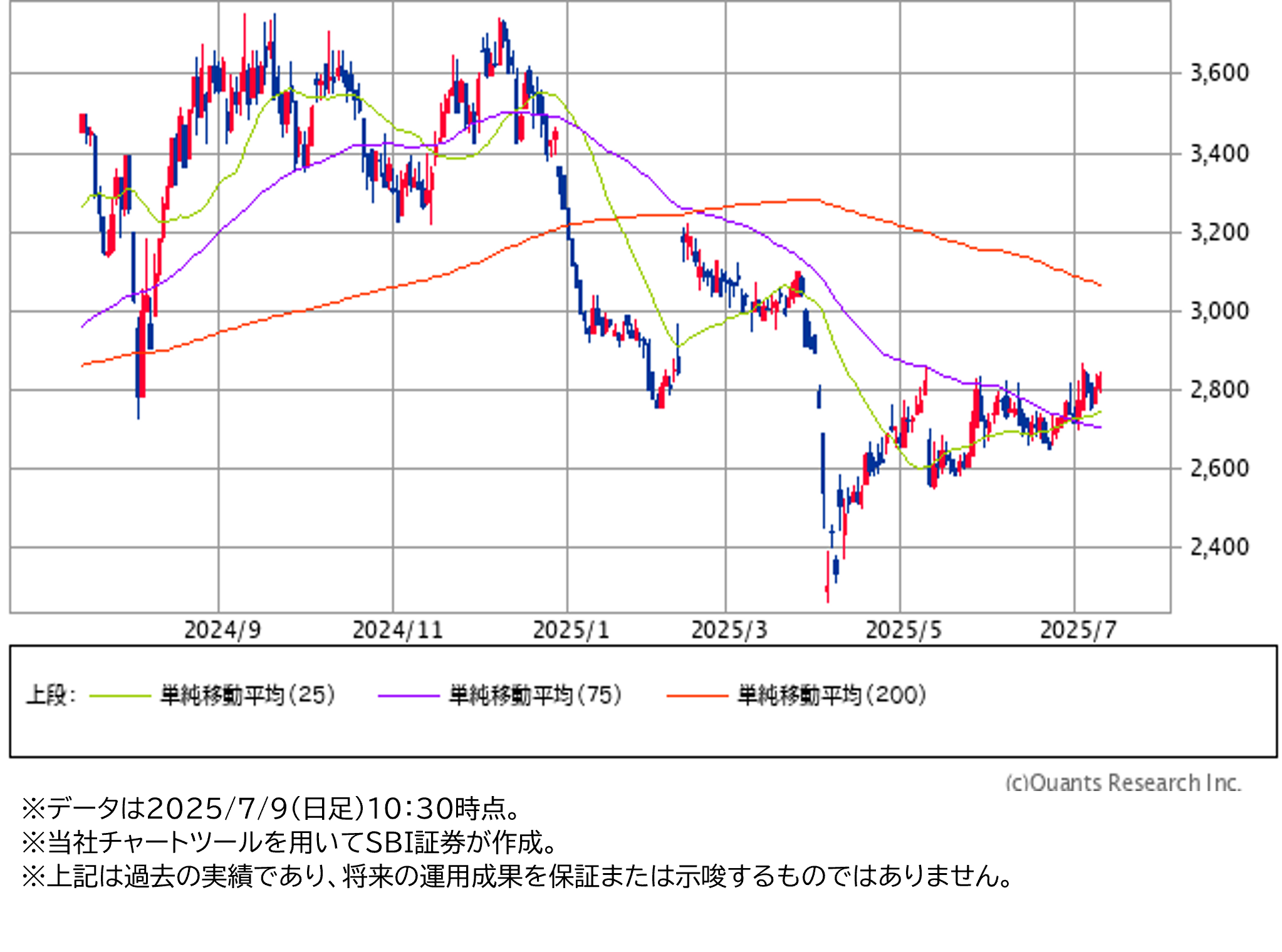Click the orange 200-day moving average legend line
This screenshot has height=952, width=1282.
tap(697, 696)
